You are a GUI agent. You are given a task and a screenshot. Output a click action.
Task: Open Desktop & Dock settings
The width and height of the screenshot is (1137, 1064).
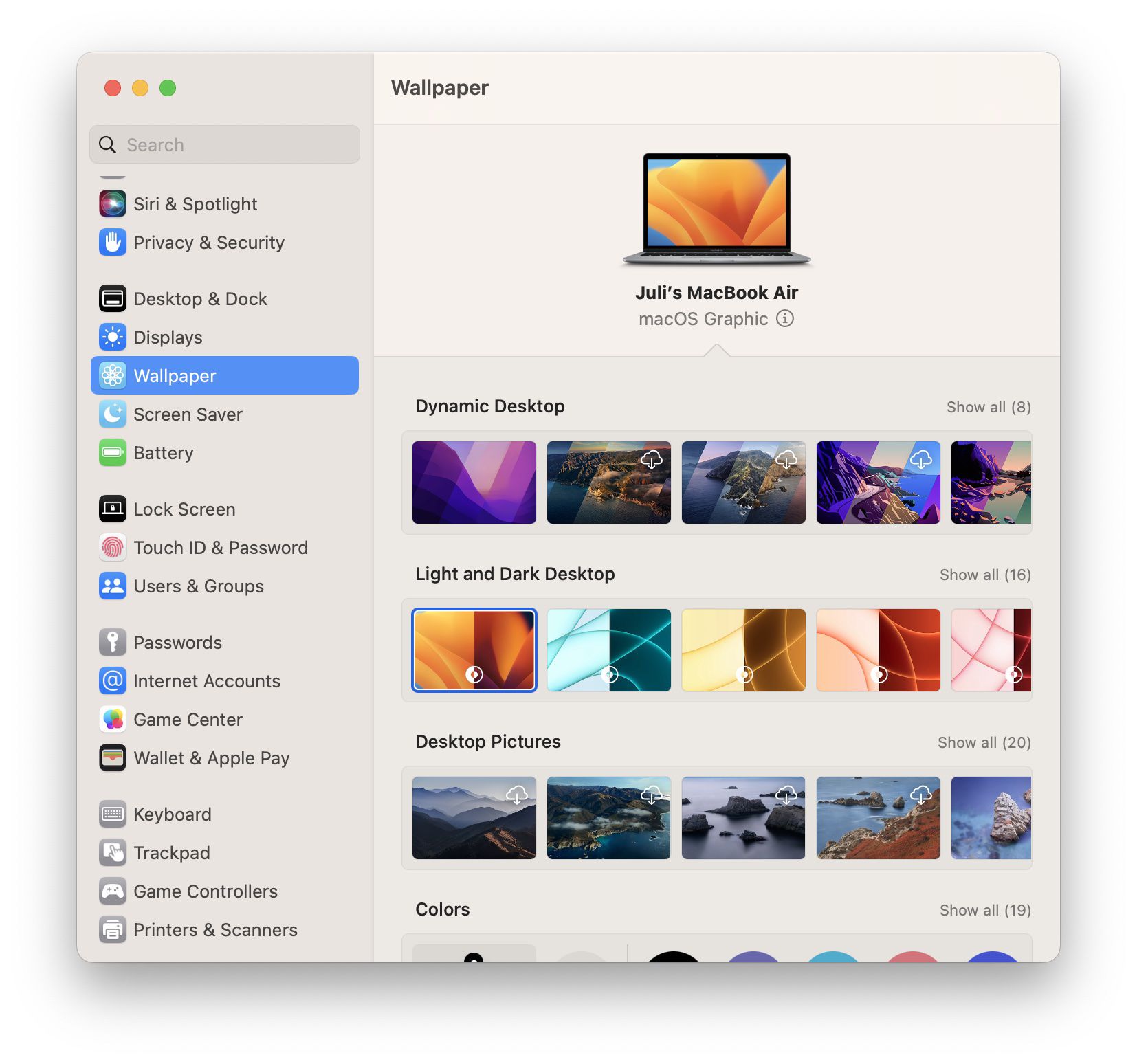112,298
